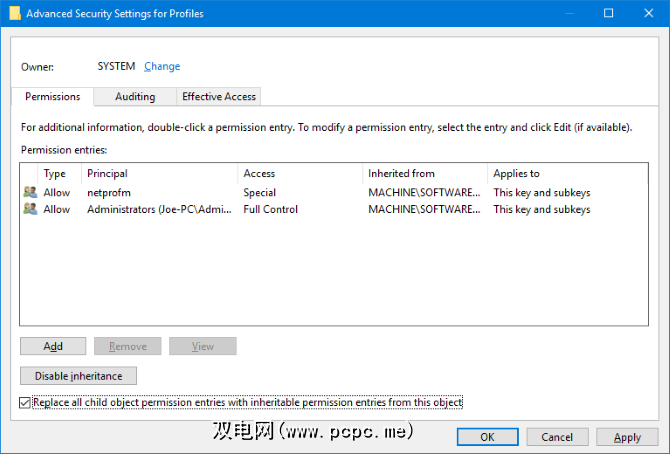Toggle the Replace all child object permissions checkbox
The image size is (670, 454).
[x=25, y=403]
